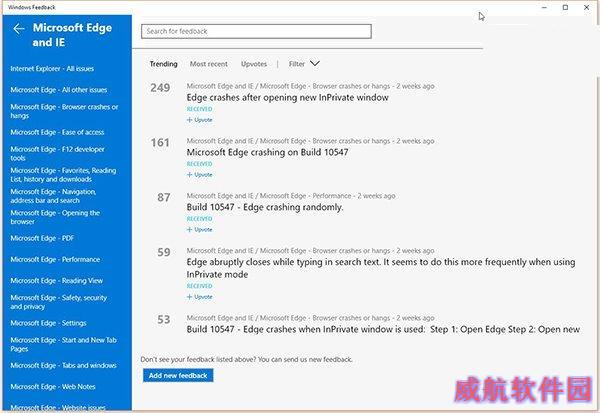Select Internet Explorer - All issues category
The image size is (600, 413).
point(52,69)
